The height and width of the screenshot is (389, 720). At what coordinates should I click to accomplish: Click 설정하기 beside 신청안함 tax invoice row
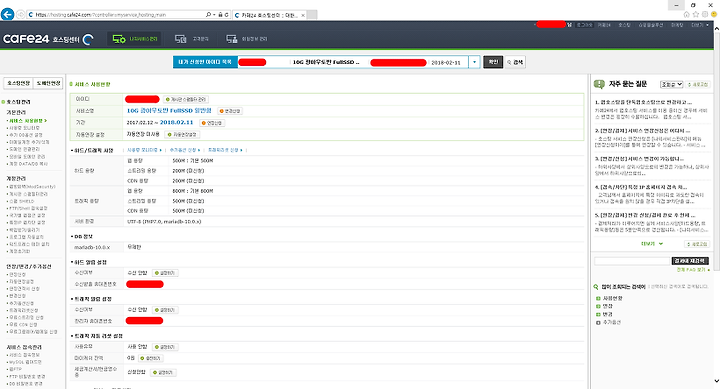tap(163, 372)
